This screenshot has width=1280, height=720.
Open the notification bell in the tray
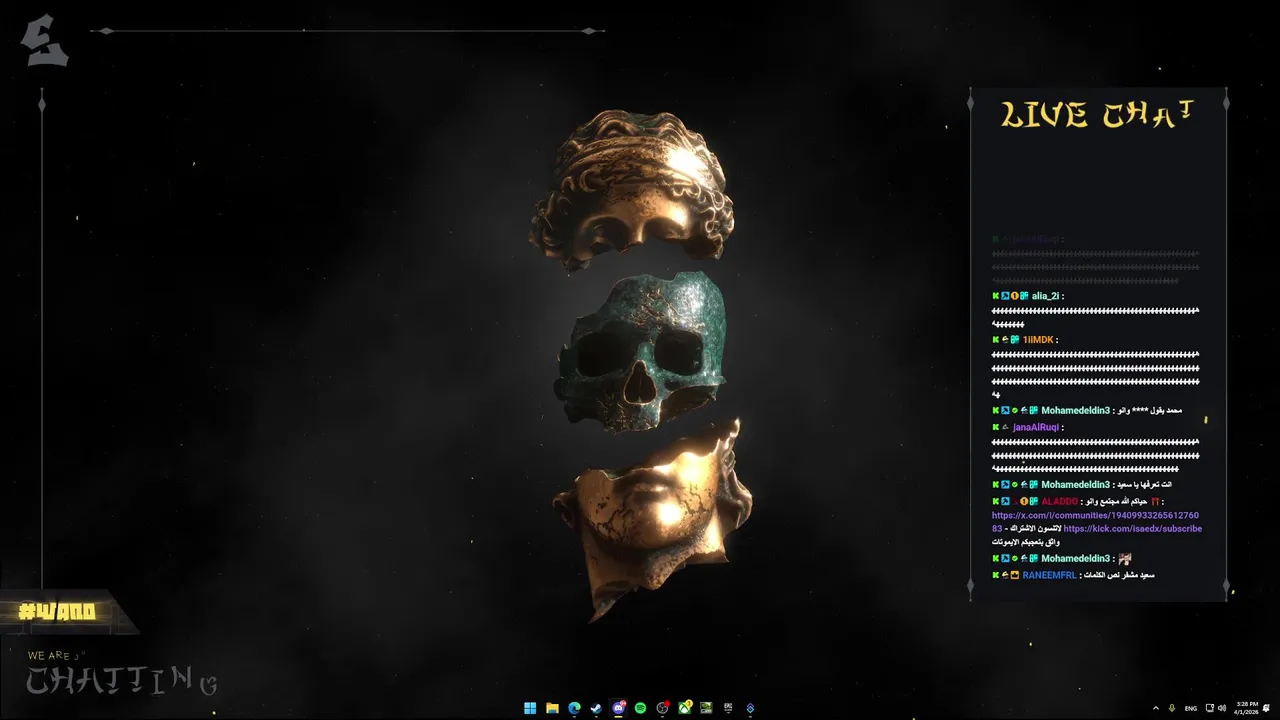point(1266,708)
